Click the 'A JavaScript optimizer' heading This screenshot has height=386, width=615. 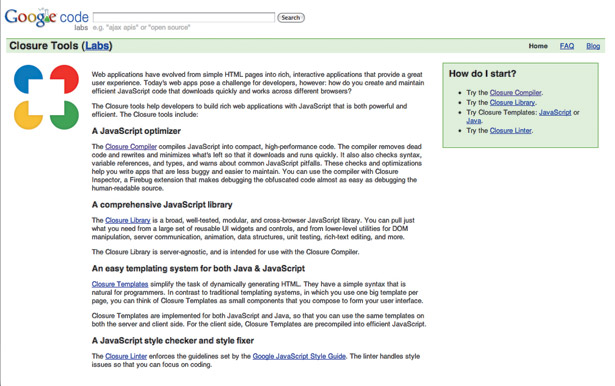[136, 131]
